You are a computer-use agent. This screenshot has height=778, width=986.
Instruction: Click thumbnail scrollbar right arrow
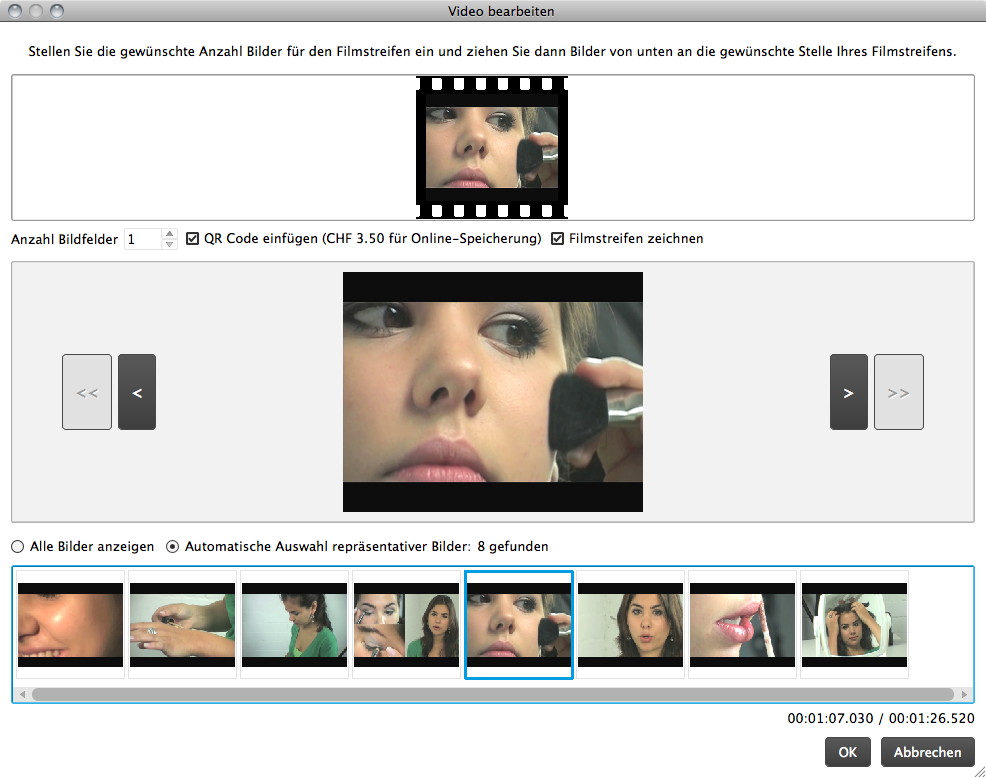[964, 694]
